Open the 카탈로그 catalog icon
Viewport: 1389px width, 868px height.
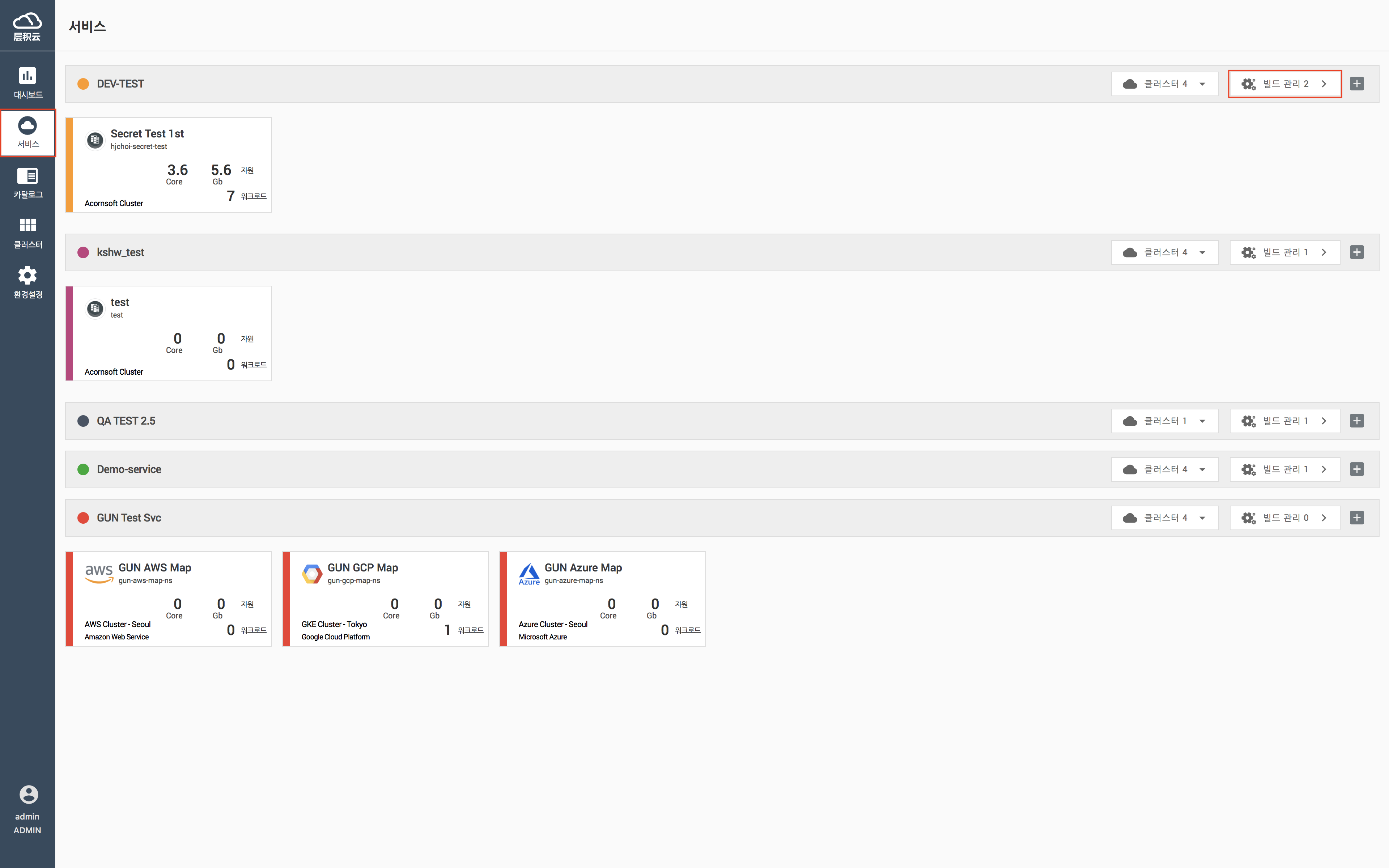pos(27,176)
